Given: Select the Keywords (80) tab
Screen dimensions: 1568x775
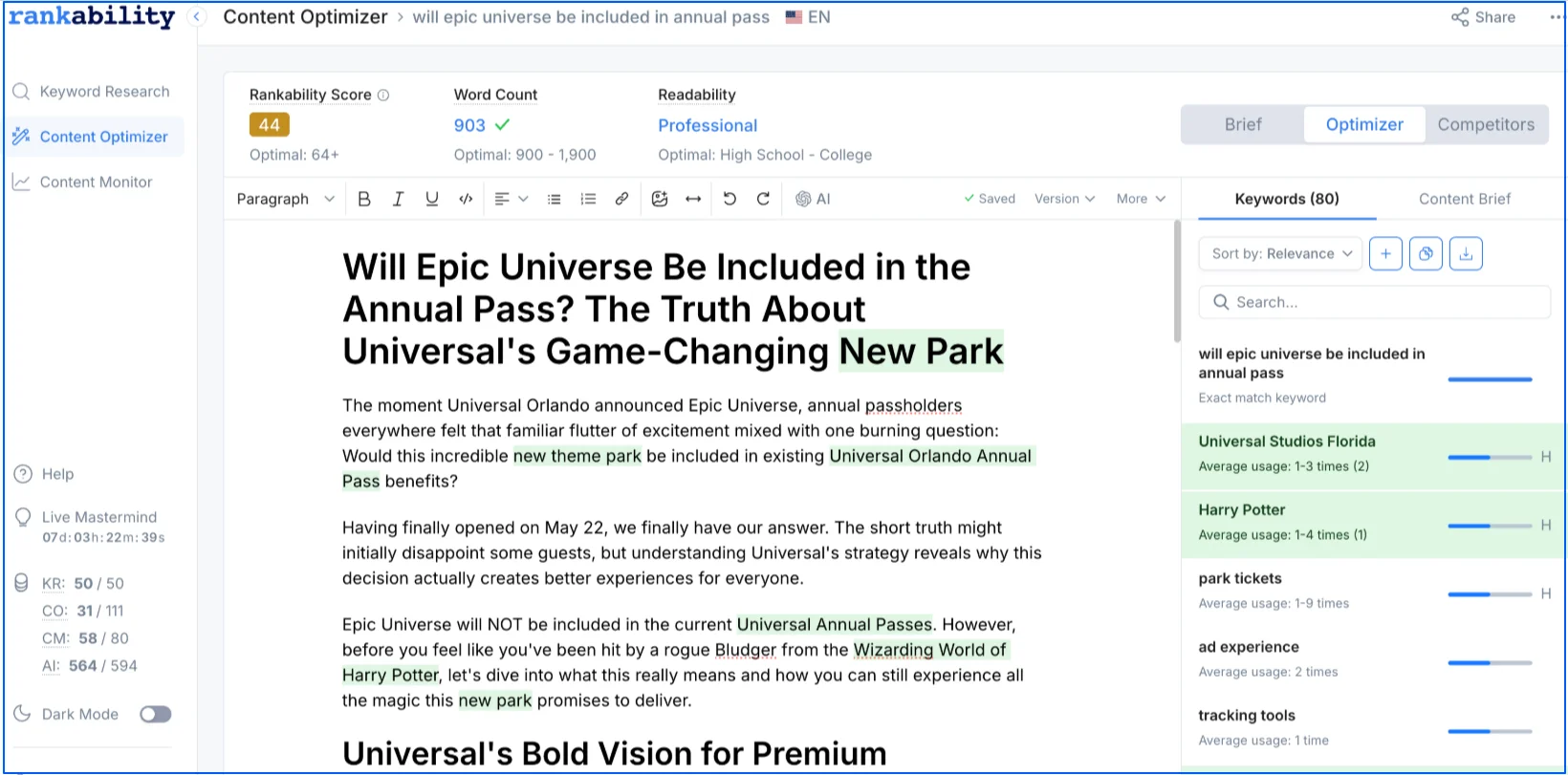Looking at the screenshot, I should tap(1286, 199).
